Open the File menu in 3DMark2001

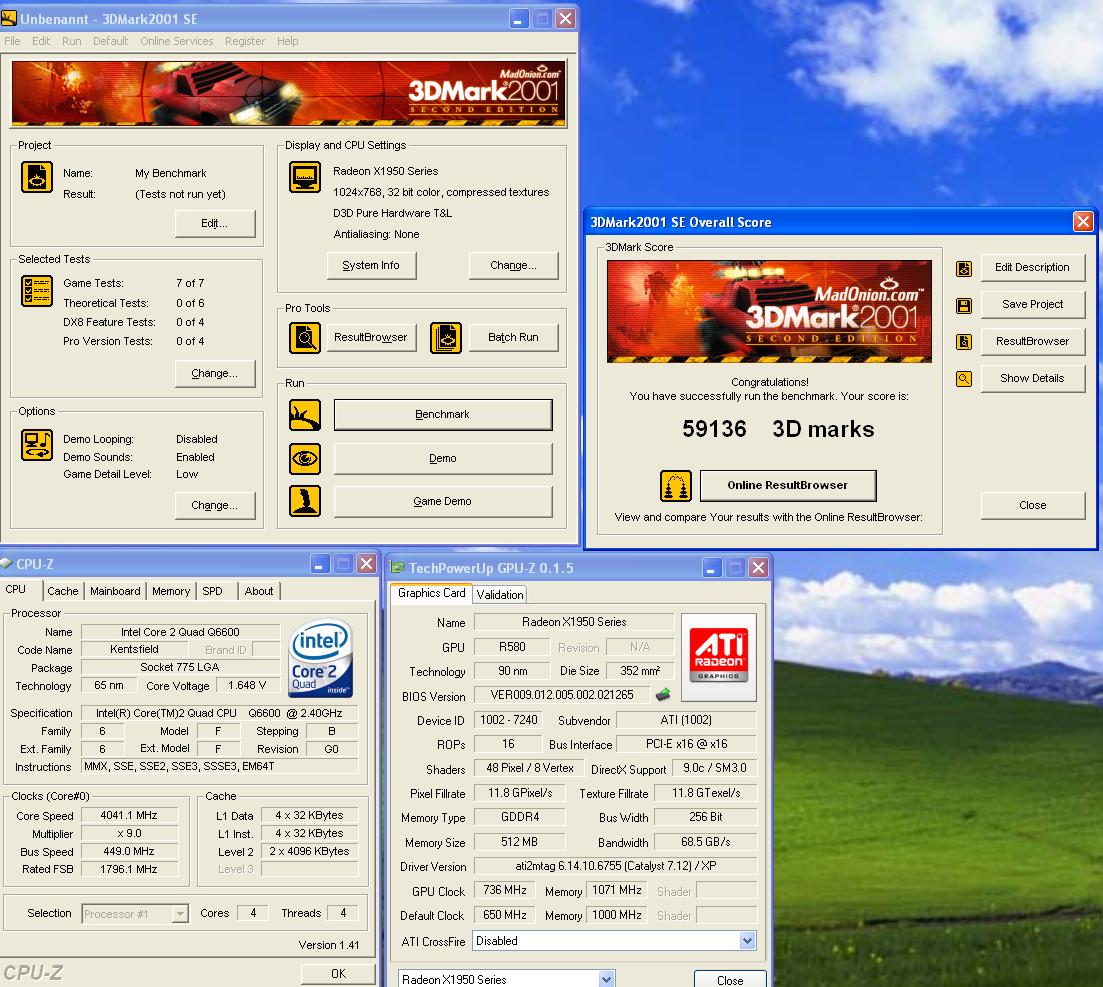click(12, 41)
